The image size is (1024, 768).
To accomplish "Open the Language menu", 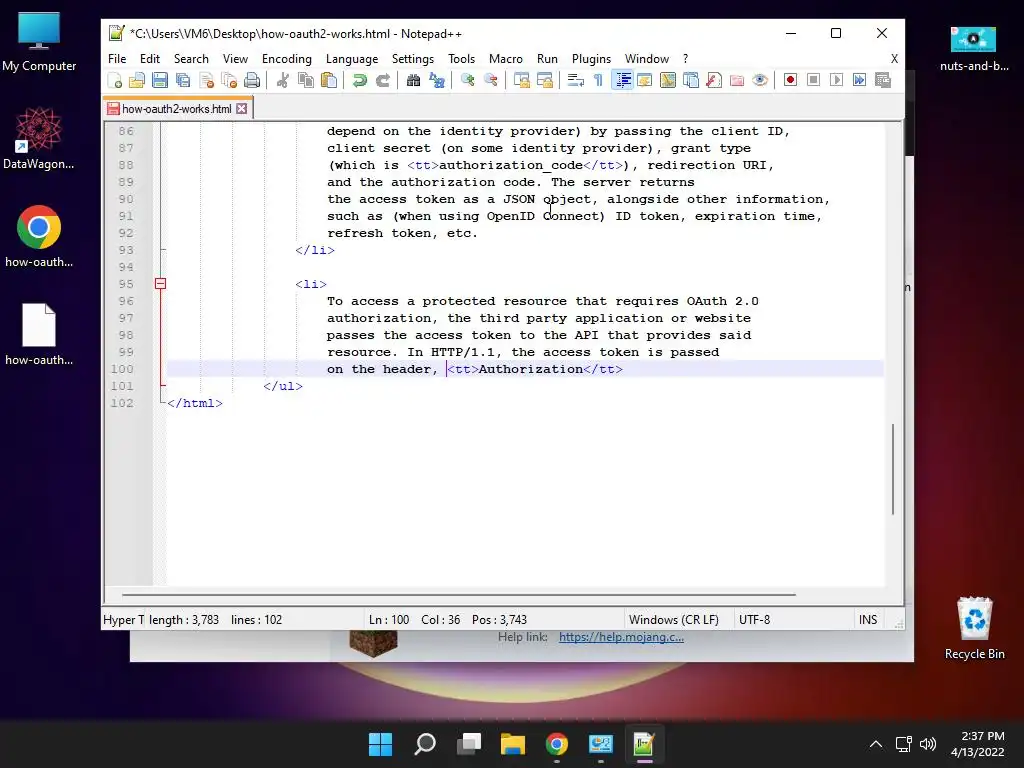I will pyautogui.click(x=351, y=59).
